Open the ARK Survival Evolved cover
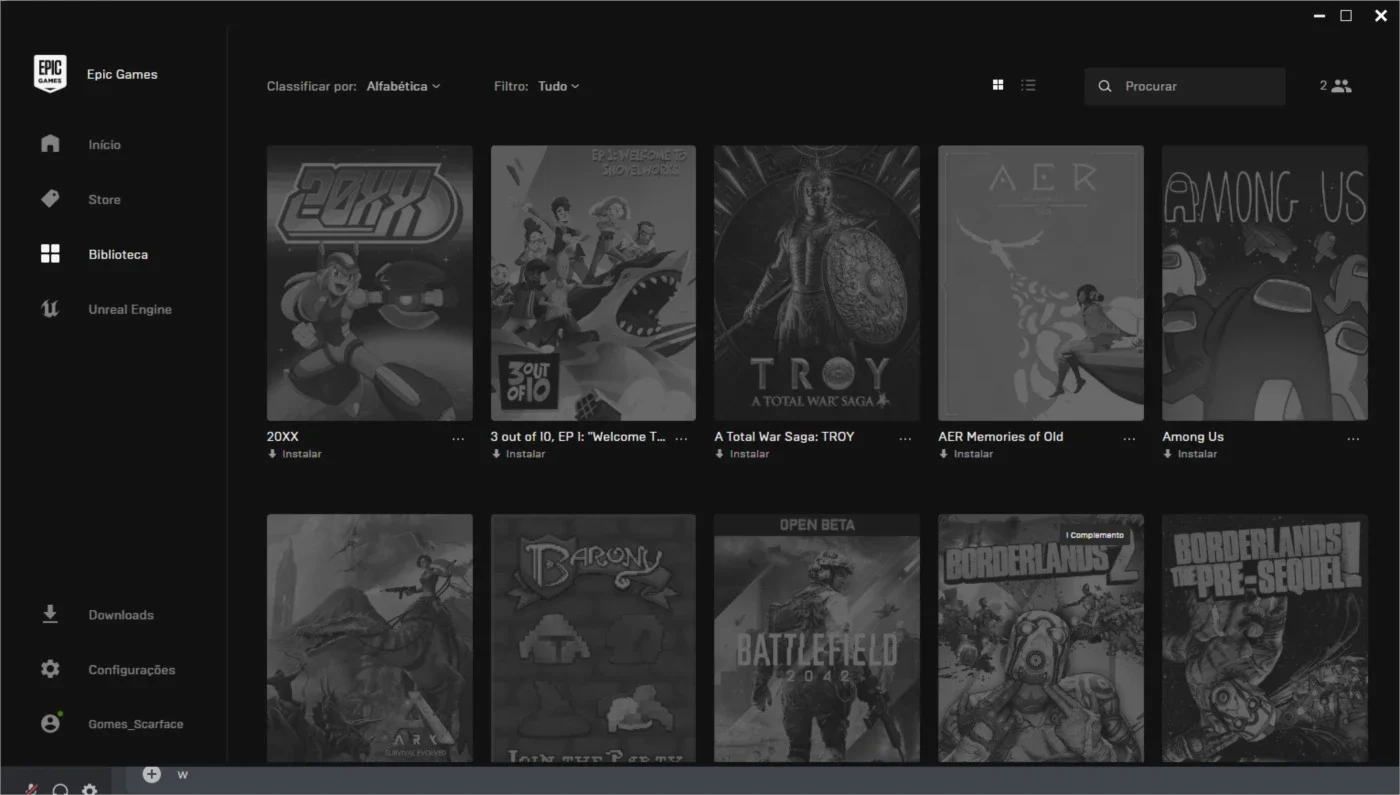The image size is (1400, 795). tap(370, 639)
